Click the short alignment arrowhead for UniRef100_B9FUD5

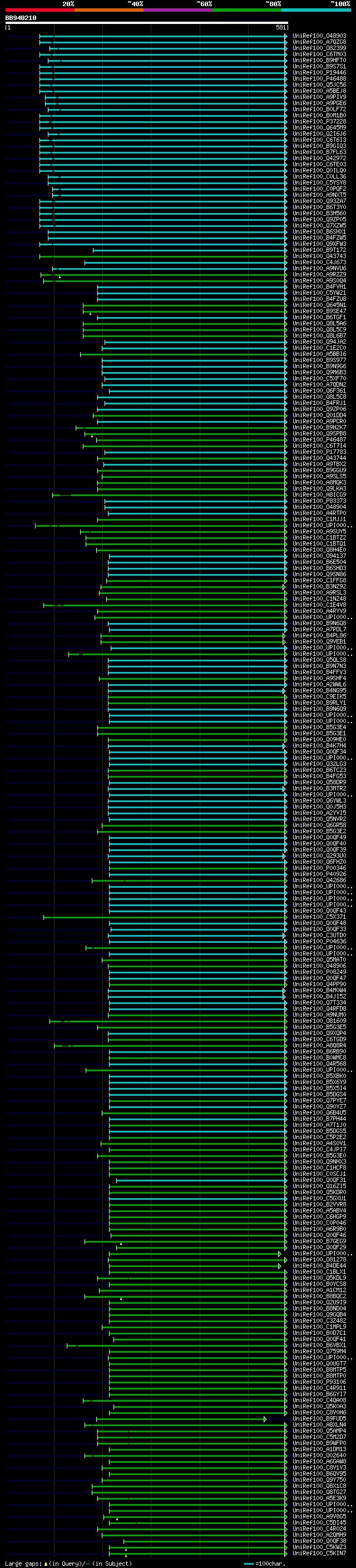pos(265,1419)
